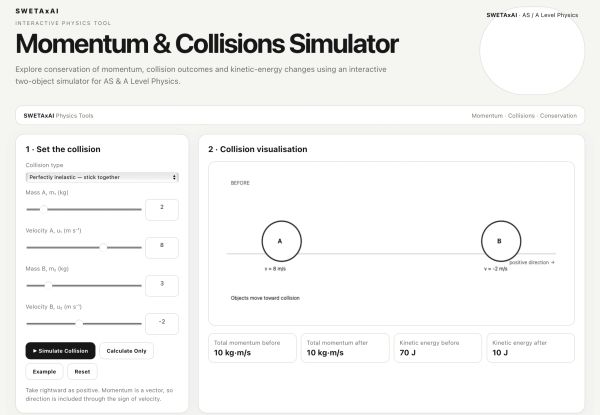
Task: Open the Collision type dropdown
Action: 102,177
